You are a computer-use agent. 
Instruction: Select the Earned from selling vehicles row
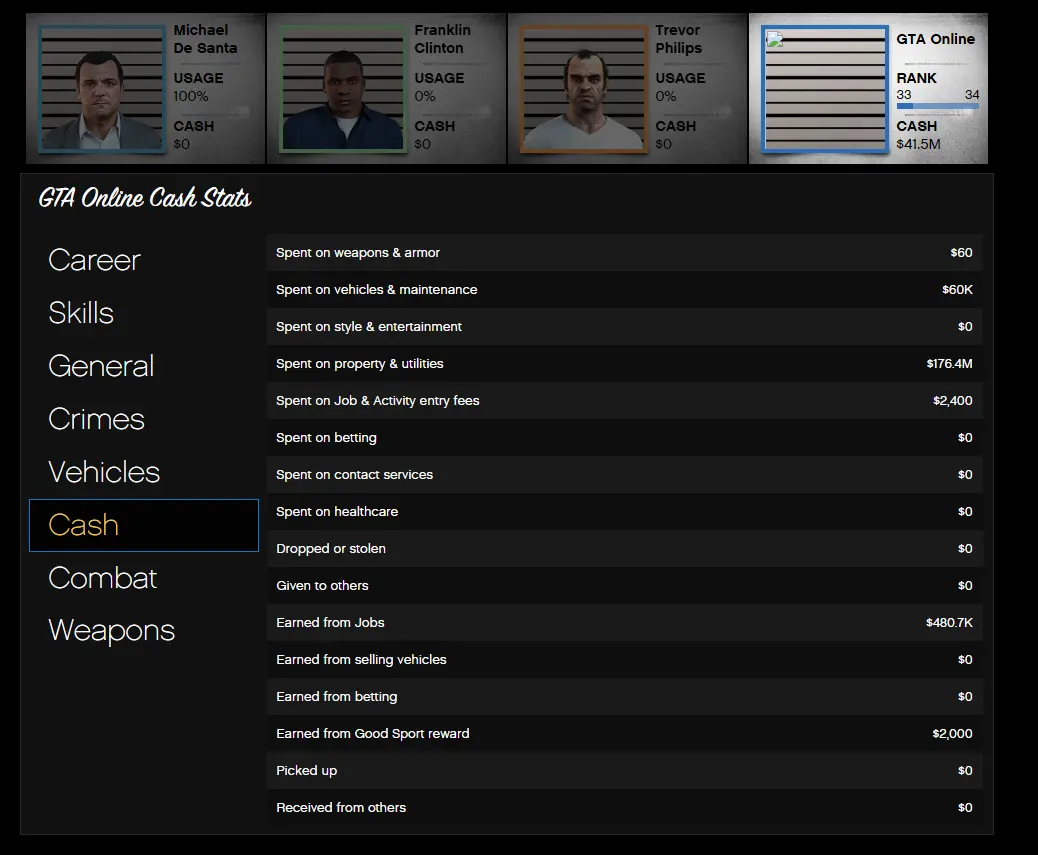tap(624, 660)
